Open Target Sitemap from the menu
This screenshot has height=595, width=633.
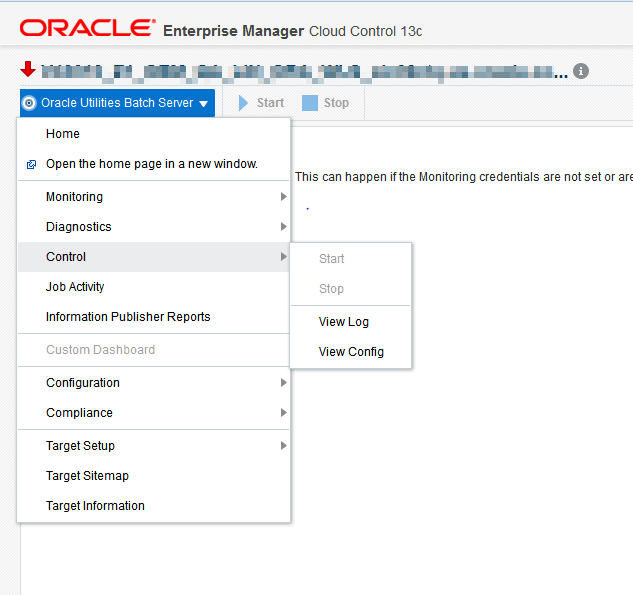click(x=153, y=476)
